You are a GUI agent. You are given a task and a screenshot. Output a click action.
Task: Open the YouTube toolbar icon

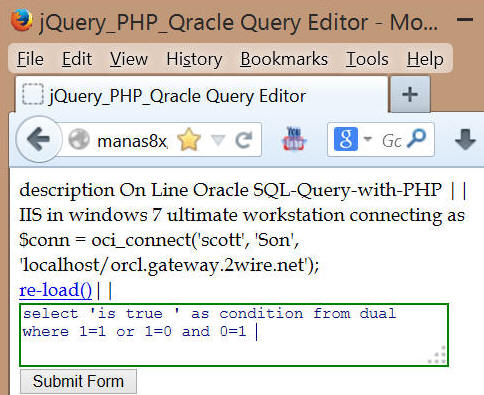tap(293, 139)
